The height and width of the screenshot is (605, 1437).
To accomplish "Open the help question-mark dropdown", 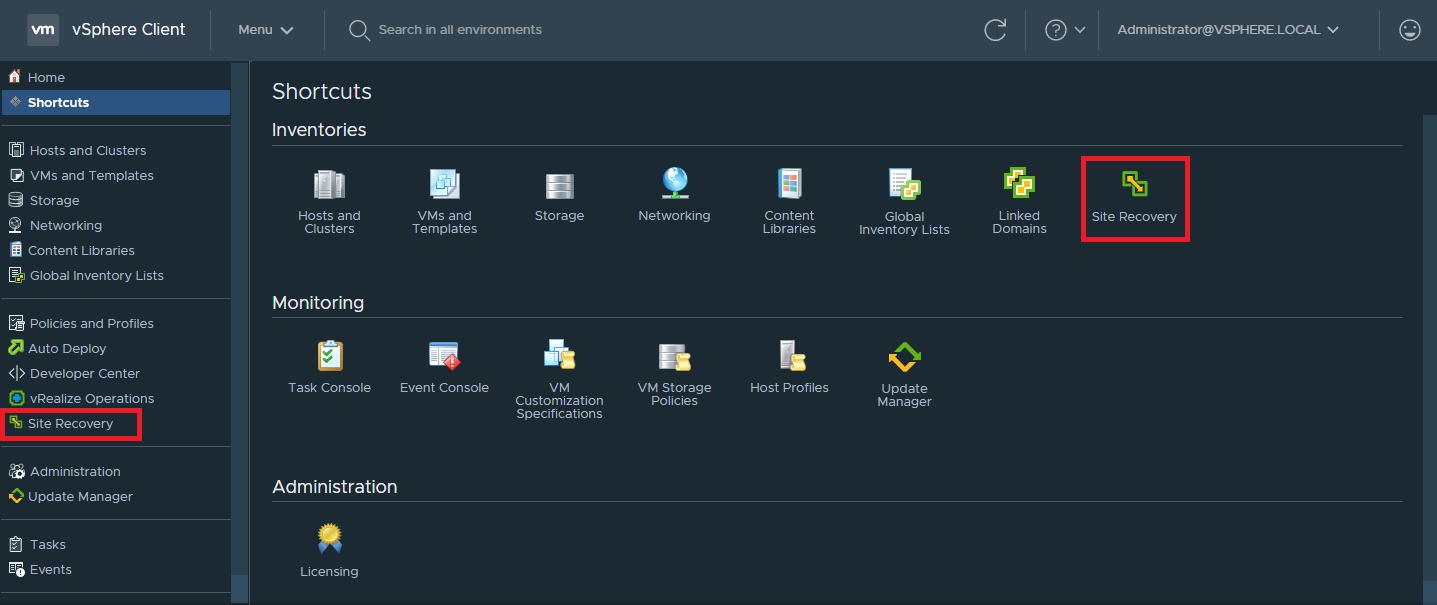I will (x=1065, y=30).
